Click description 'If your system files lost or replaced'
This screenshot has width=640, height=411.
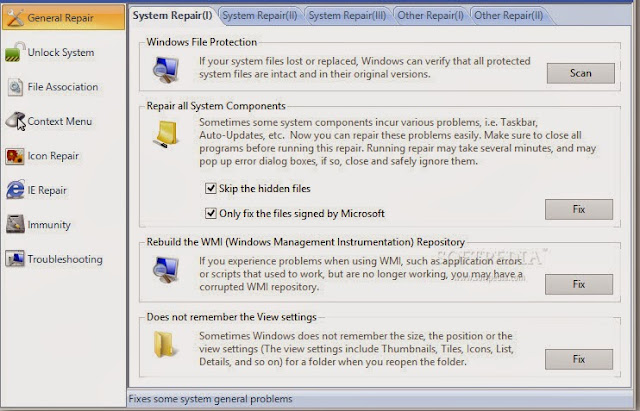pos(364,67)
